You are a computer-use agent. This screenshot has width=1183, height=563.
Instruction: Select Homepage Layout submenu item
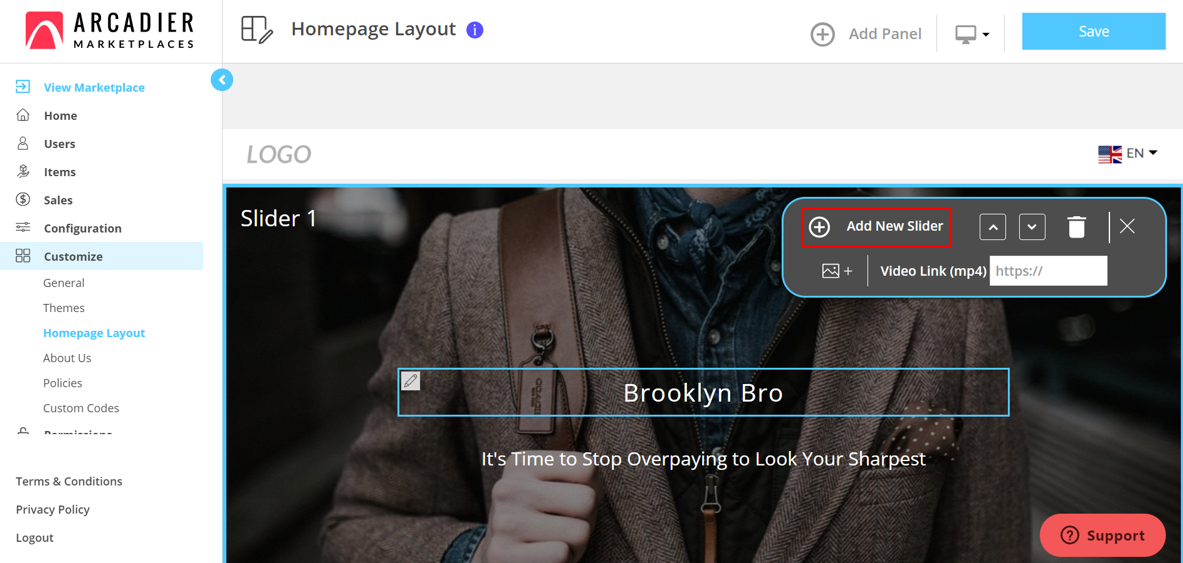94,333
